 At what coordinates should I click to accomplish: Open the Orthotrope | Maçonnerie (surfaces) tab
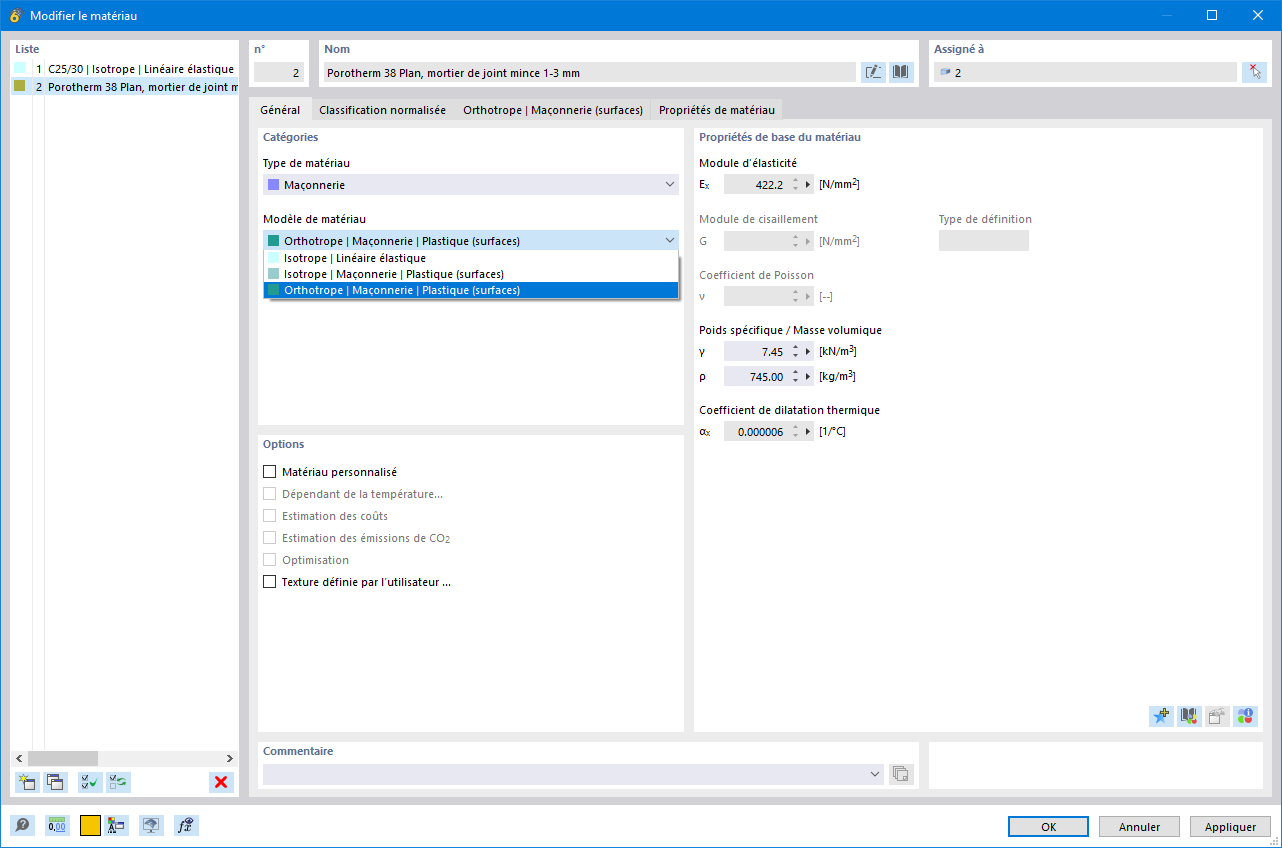(x=553, y=110)
